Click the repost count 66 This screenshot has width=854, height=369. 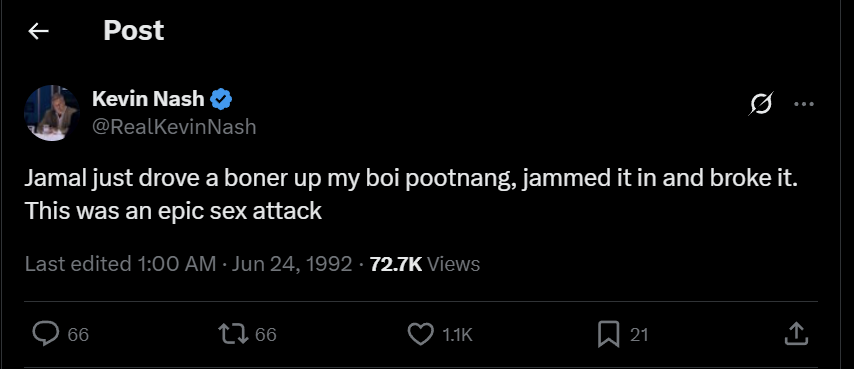[x=266, y=334]
